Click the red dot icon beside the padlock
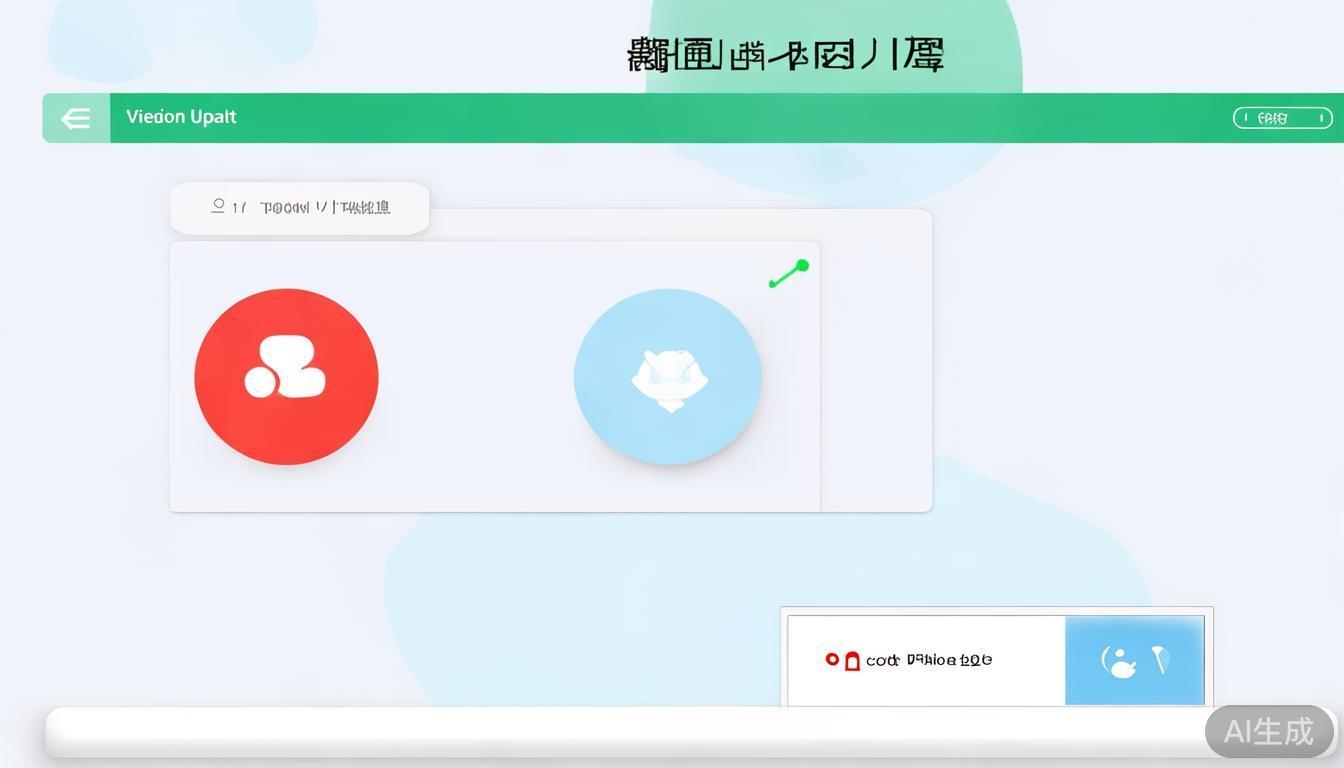The height and width of the screenshot is (768, 1344). point(833,660)
